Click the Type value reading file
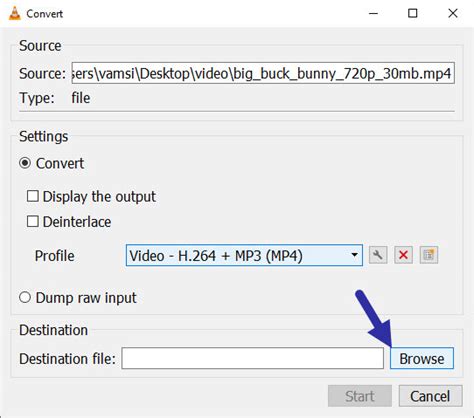 (x=81, y=98)
